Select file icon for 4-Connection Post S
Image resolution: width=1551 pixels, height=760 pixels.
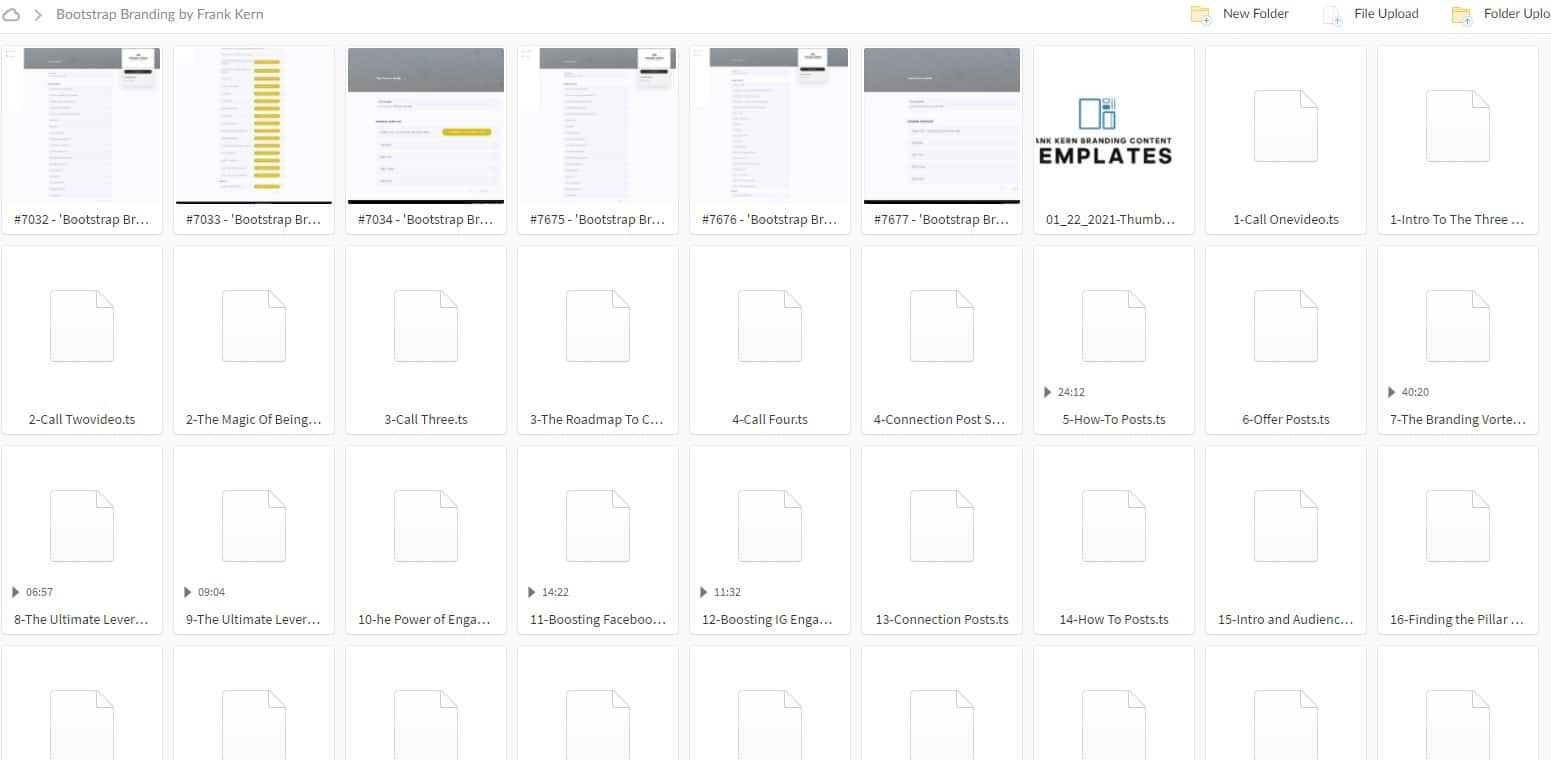pyautogui.click(x=942, y=325)
